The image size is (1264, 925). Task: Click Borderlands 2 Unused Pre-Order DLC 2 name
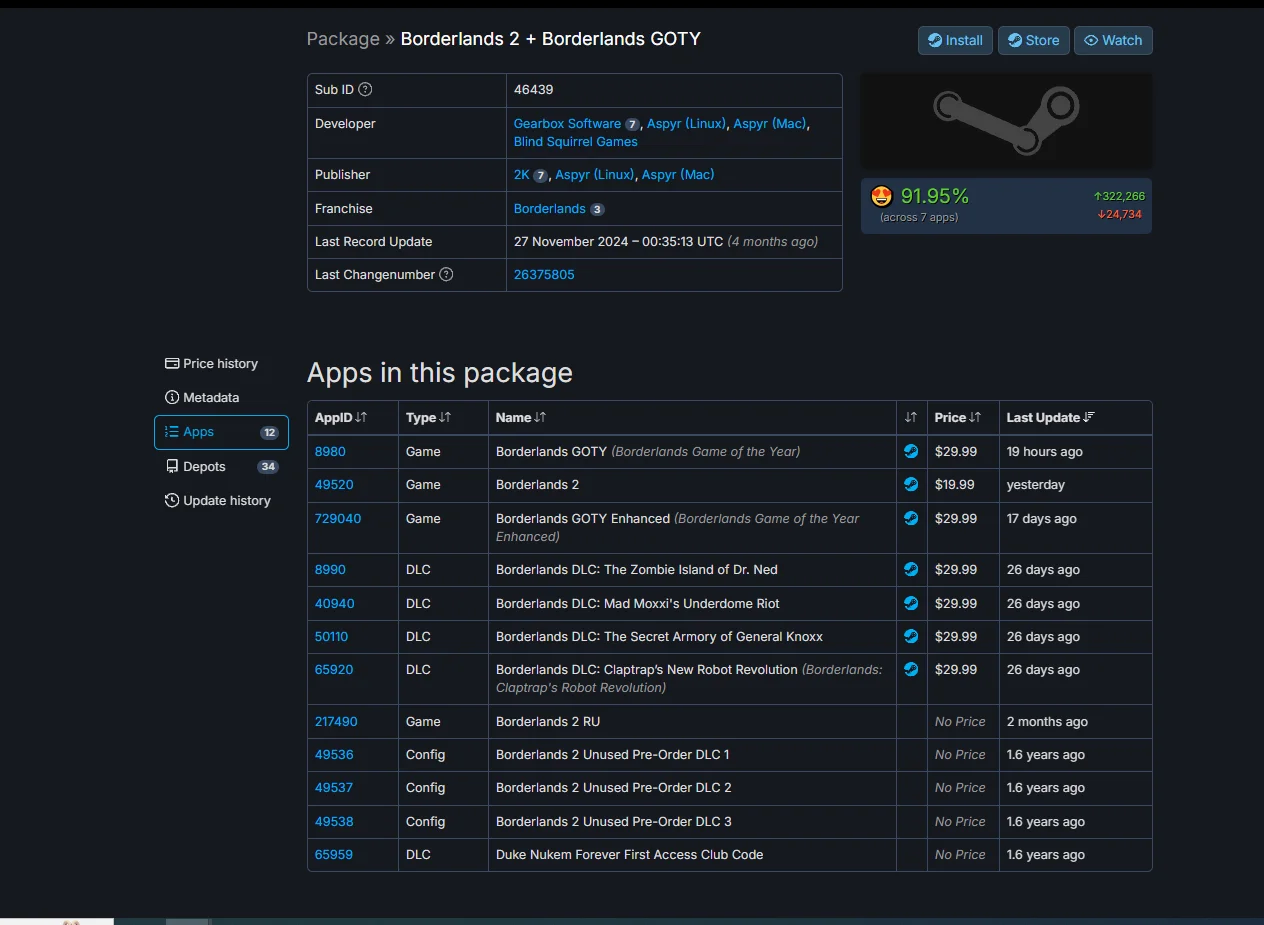pos(614,787)
